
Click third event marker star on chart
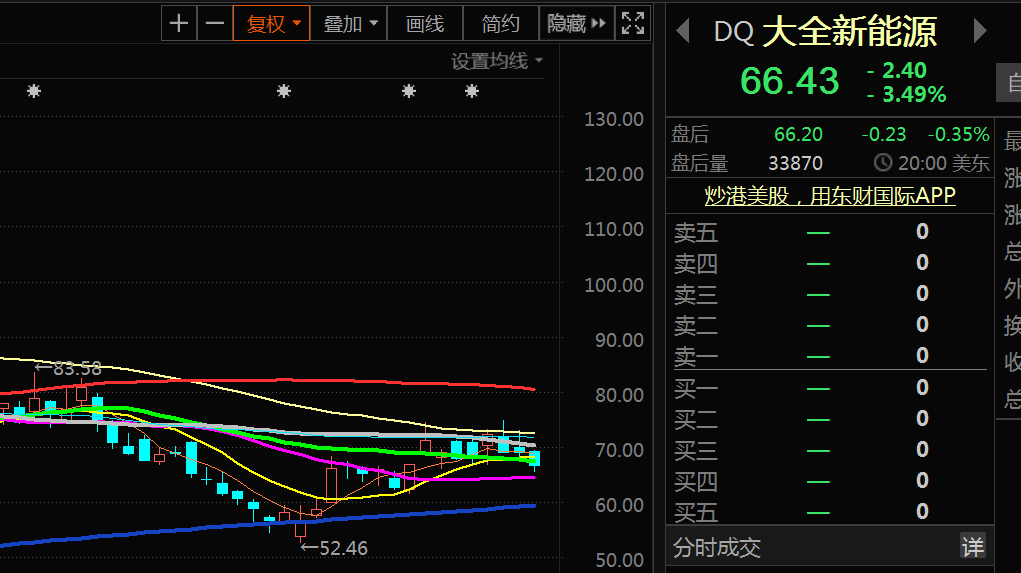[x=409, y=91]
